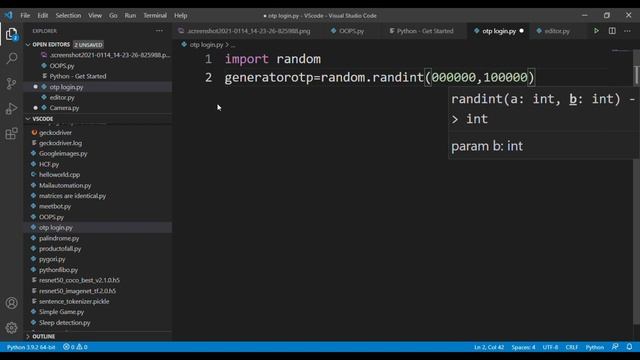640x360 pixels.
Task: Place cursor on line 1 import random
Action: pyautogui.click(x=273, y=59)
